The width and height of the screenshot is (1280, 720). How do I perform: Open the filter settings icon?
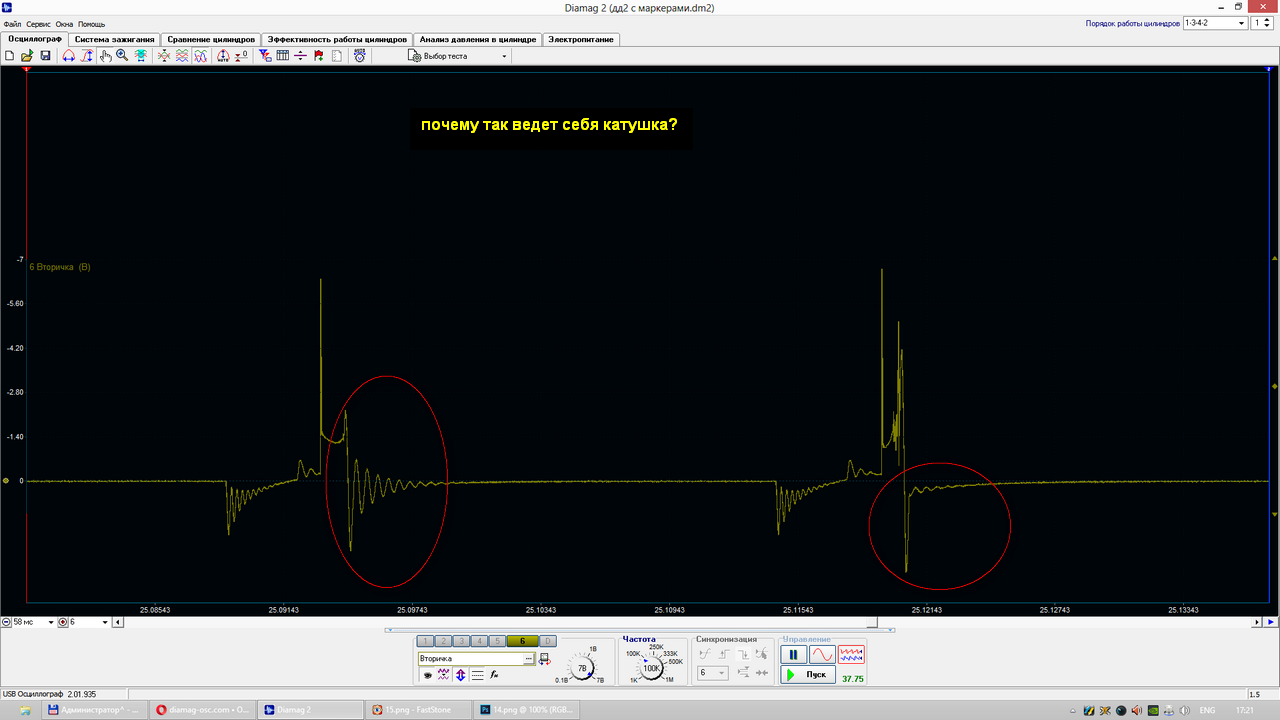(x=266, y=56)
